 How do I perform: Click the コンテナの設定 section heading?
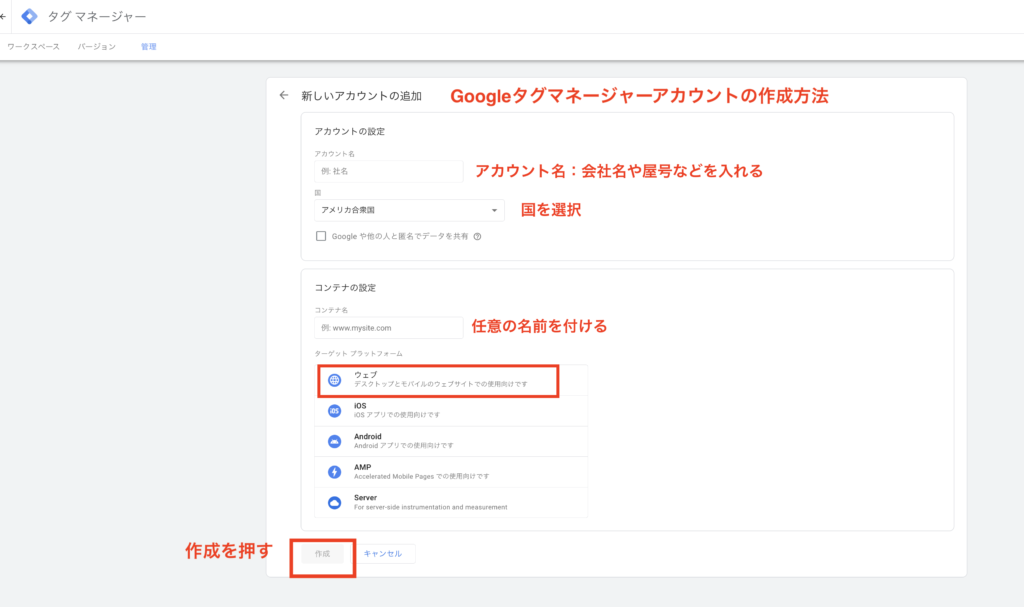(345, 287)
